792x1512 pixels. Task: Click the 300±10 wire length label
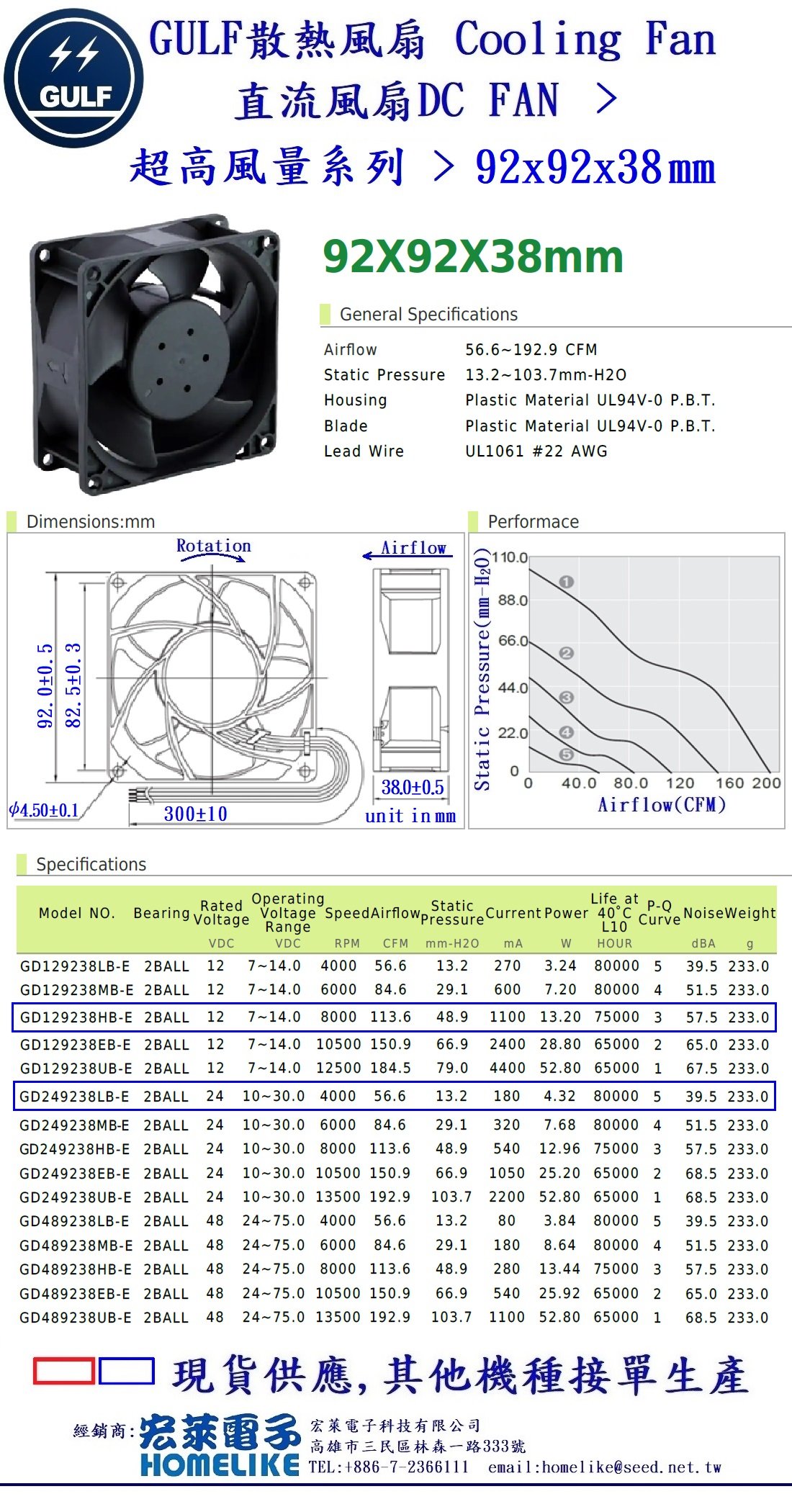pyautogui.click(x=196, y=814)
